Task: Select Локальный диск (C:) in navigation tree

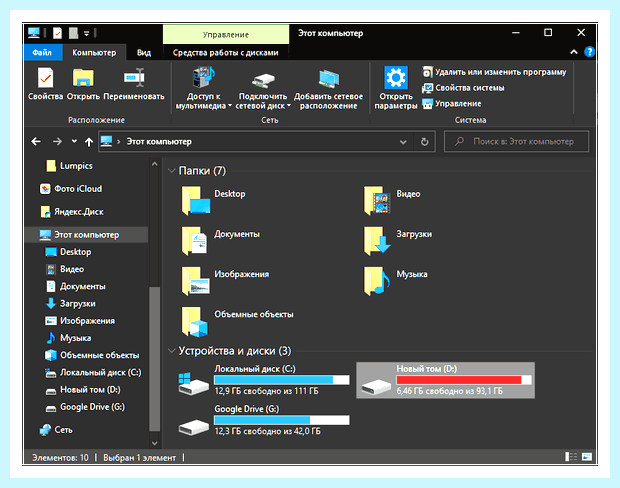Action: [93, 373]
